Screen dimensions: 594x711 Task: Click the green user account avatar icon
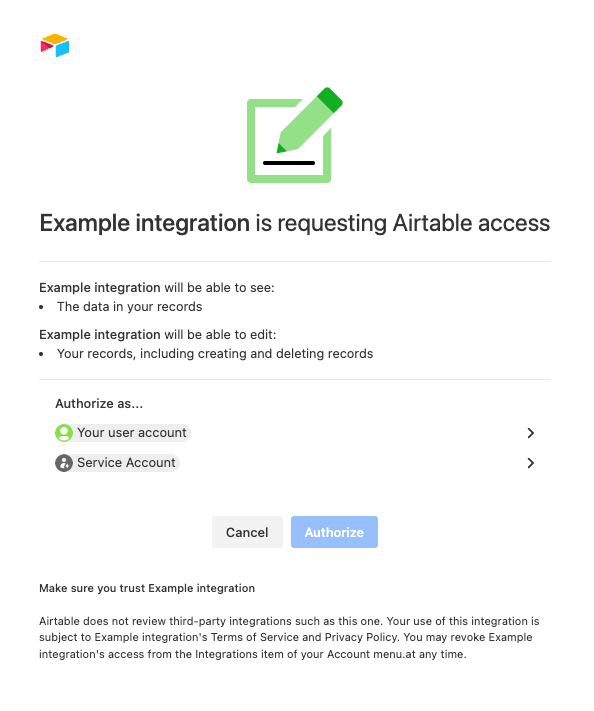(x=64, y=433)
